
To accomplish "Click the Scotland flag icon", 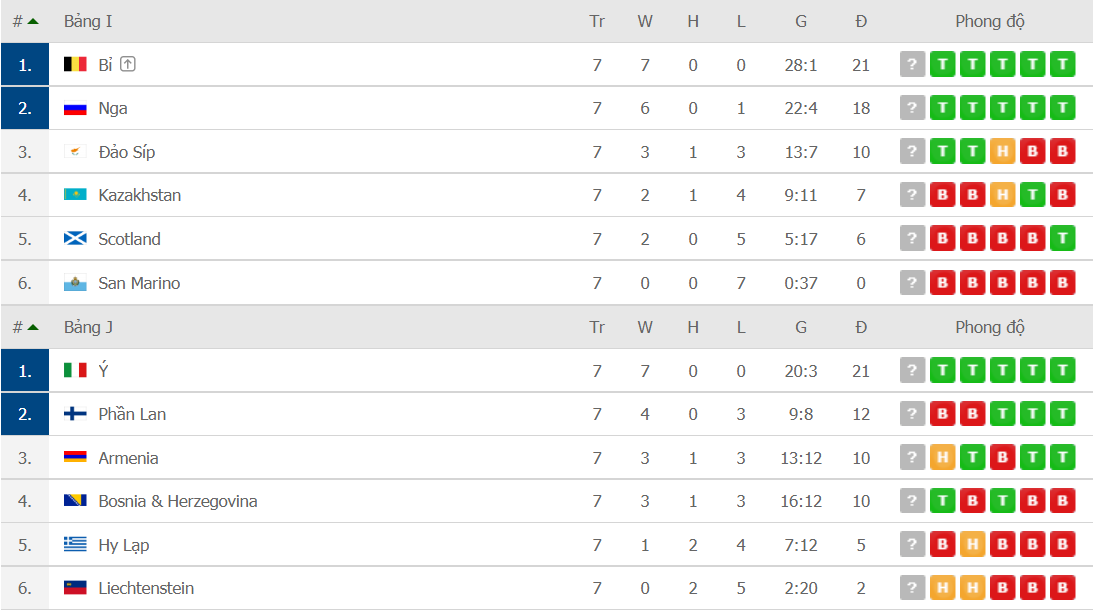I will point(75,239).
